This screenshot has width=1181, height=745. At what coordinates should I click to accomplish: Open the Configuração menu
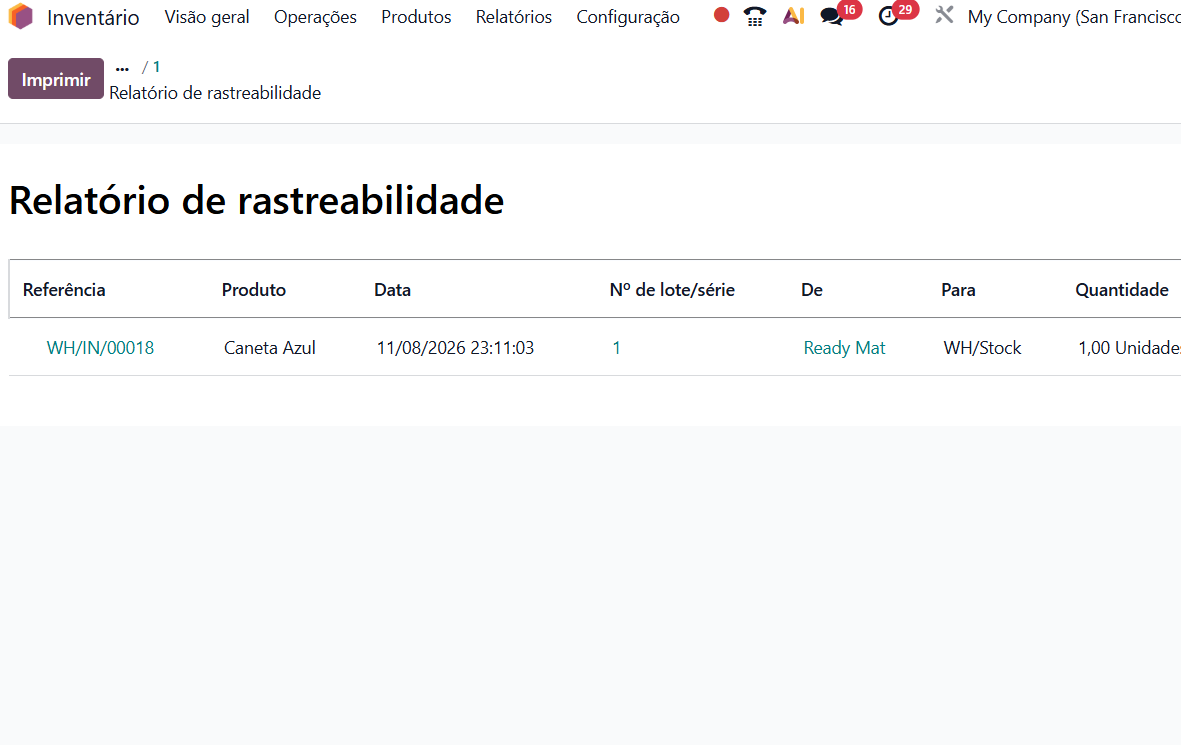(627, 17)
